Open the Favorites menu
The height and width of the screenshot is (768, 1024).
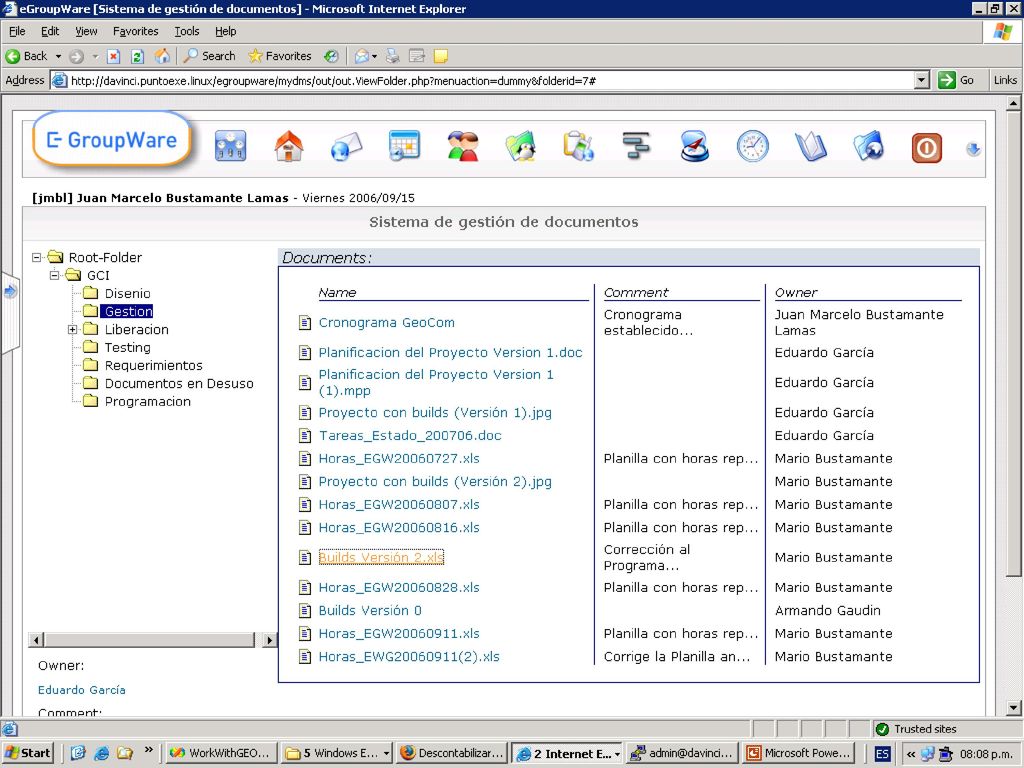click(135, 31)
